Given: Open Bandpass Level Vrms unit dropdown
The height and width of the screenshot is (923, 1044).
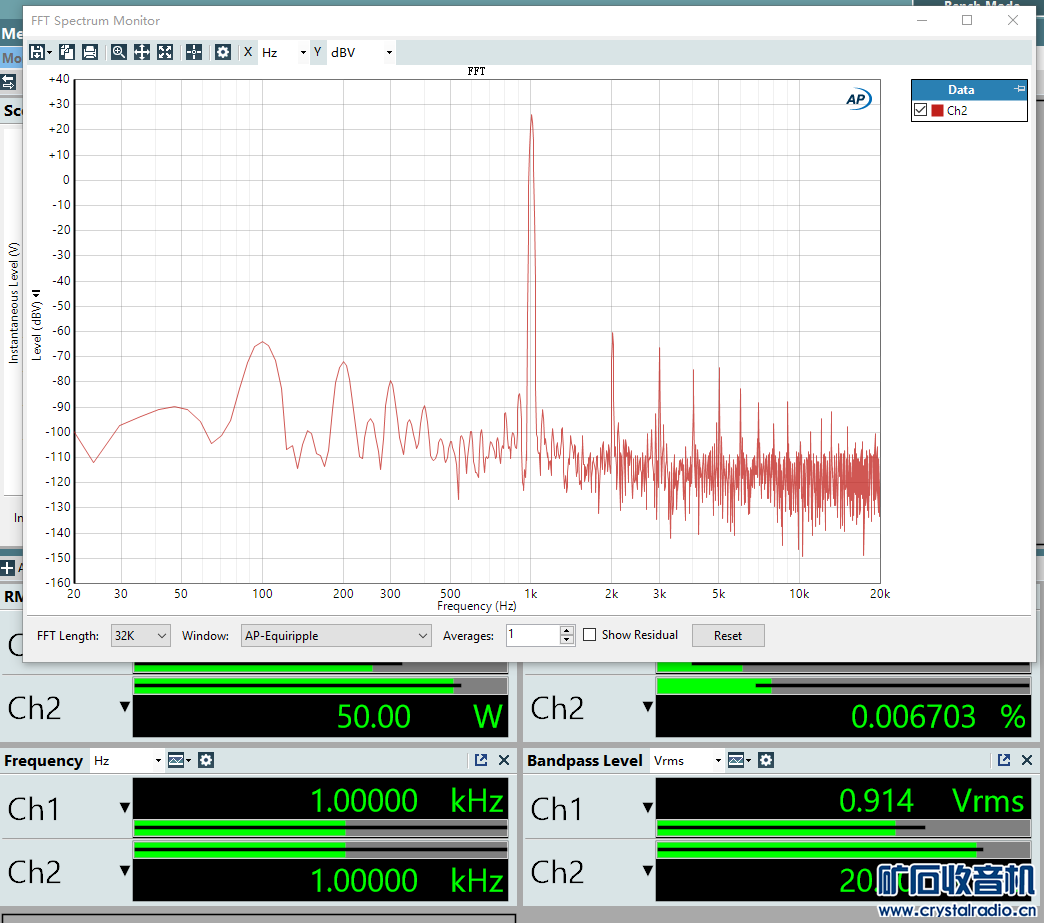Looking at the screenshot, I should [x=685, y=761].
